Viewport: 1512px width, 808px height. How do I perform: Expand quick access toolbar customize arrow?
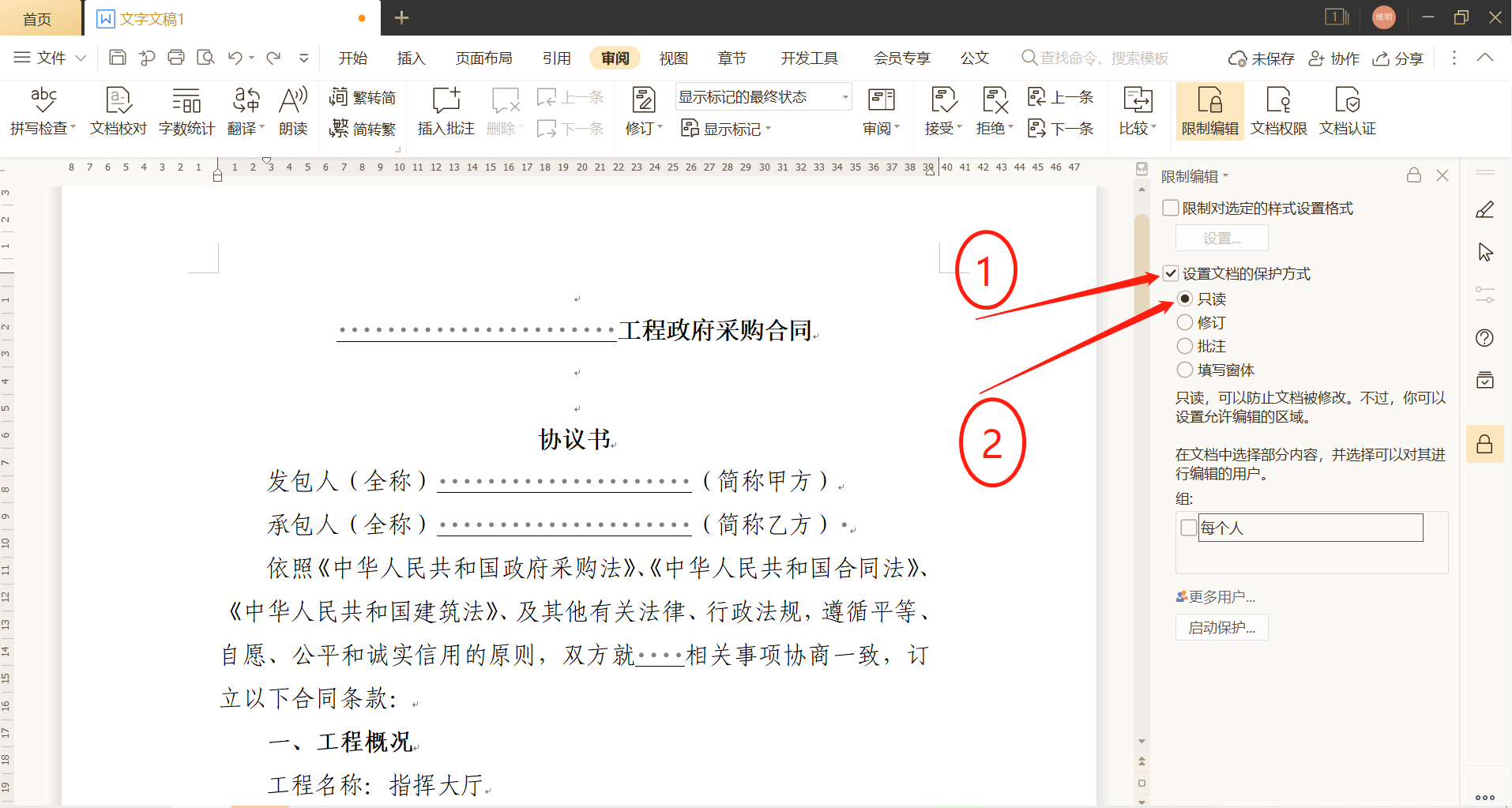pyautogui.click(x=303, y=58)
